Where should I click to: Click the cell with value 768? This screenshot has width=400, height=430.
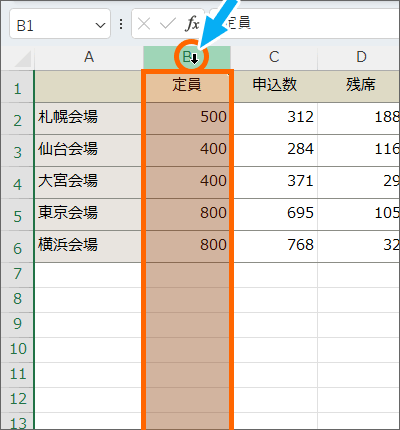(x=274, y=246)
